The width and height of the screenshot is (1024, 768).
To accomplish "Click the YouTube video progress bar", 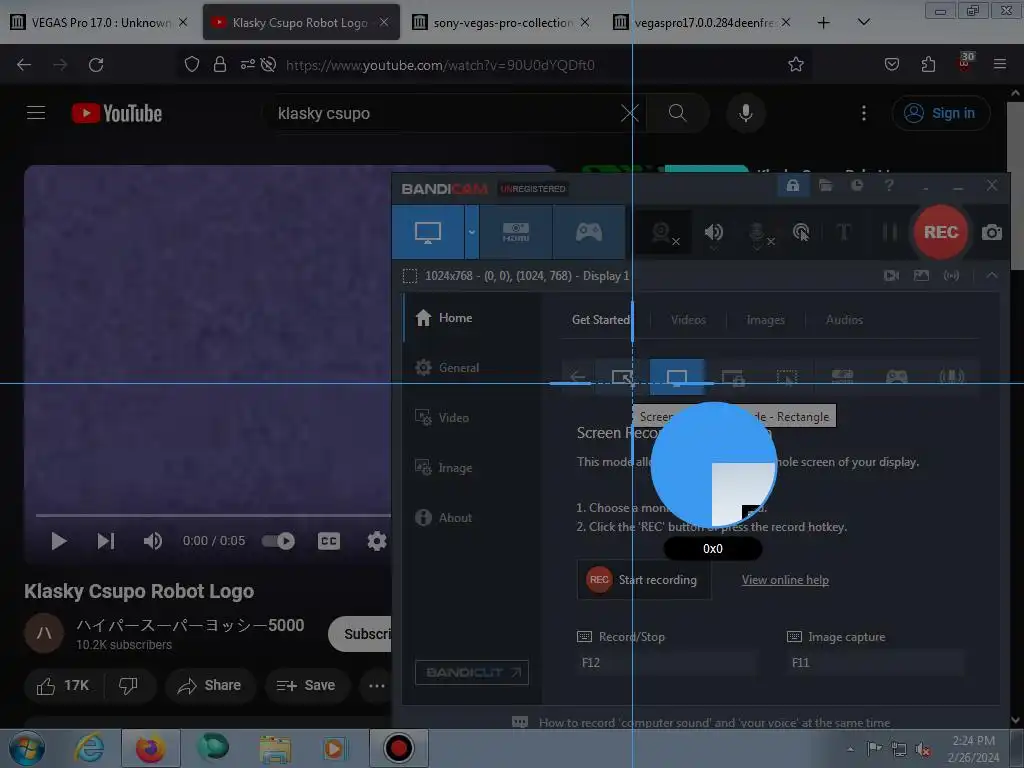I will point(213,516).
